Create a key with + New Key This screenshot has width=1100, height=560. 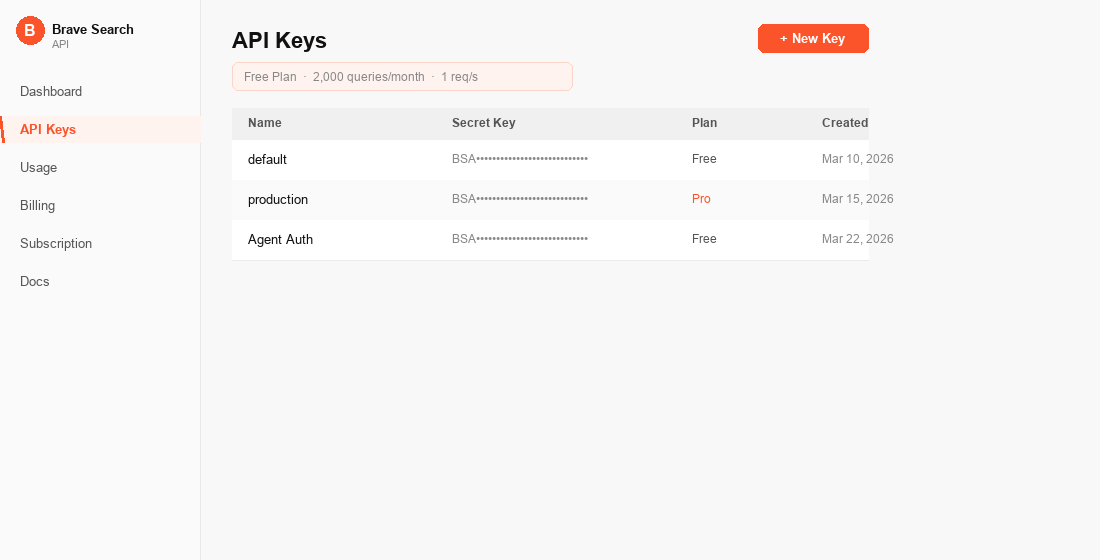click(x=813, y=39)
